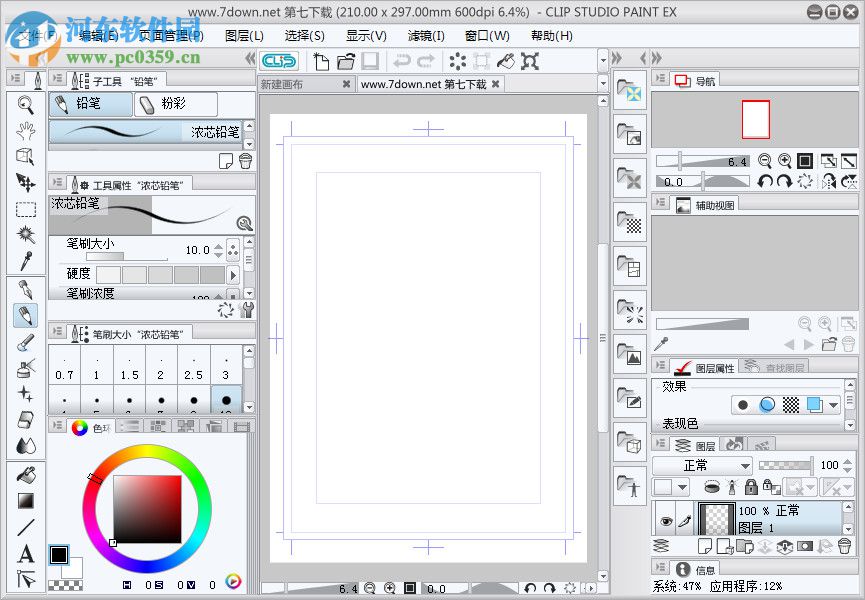Image resolution: width=865 pixels, height=600 pixels.
Task: Click the zoom-in icon in the 导航 panel
Action: 784,161
